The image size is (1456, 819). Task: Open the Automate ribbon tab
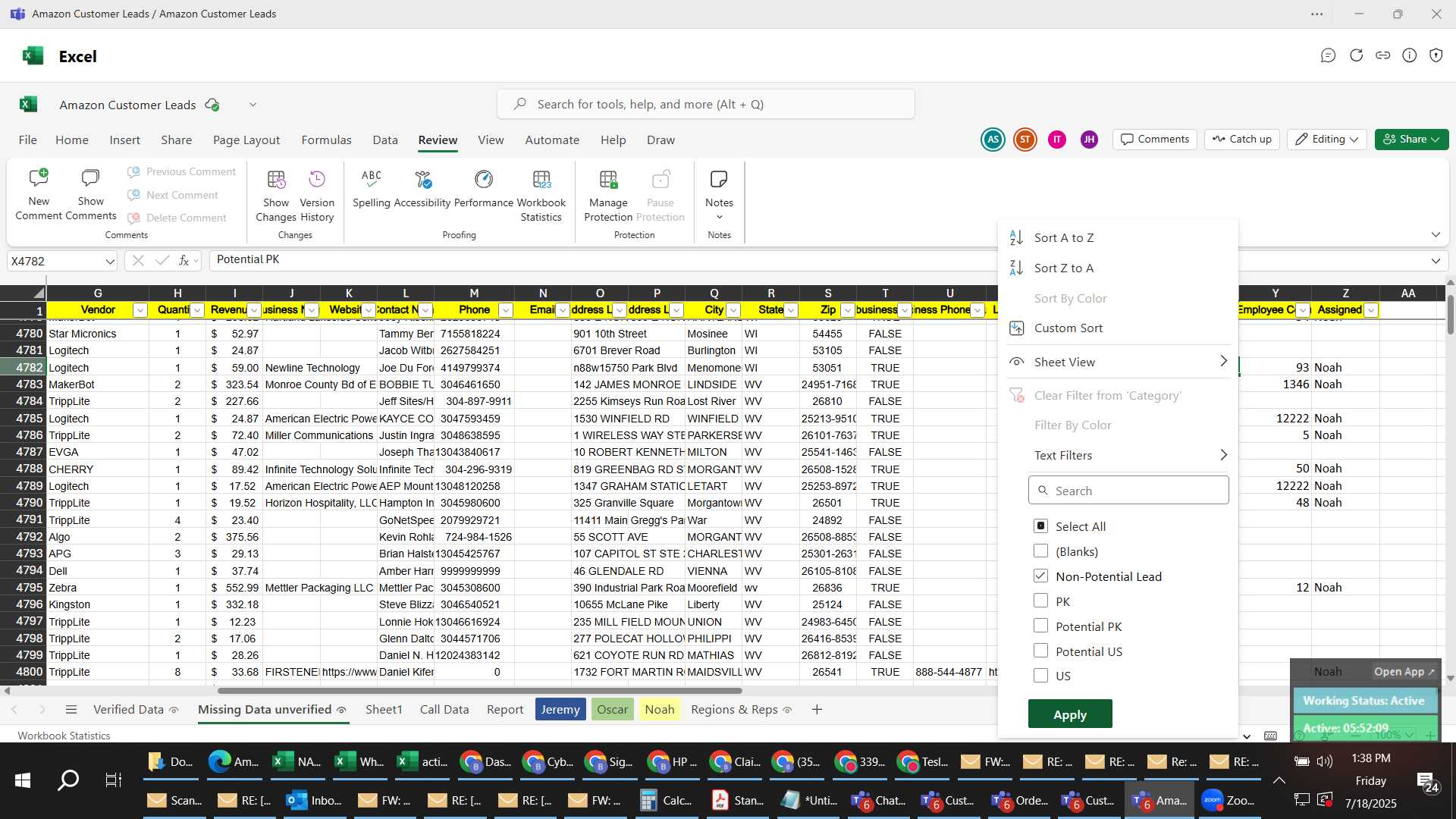552,140
